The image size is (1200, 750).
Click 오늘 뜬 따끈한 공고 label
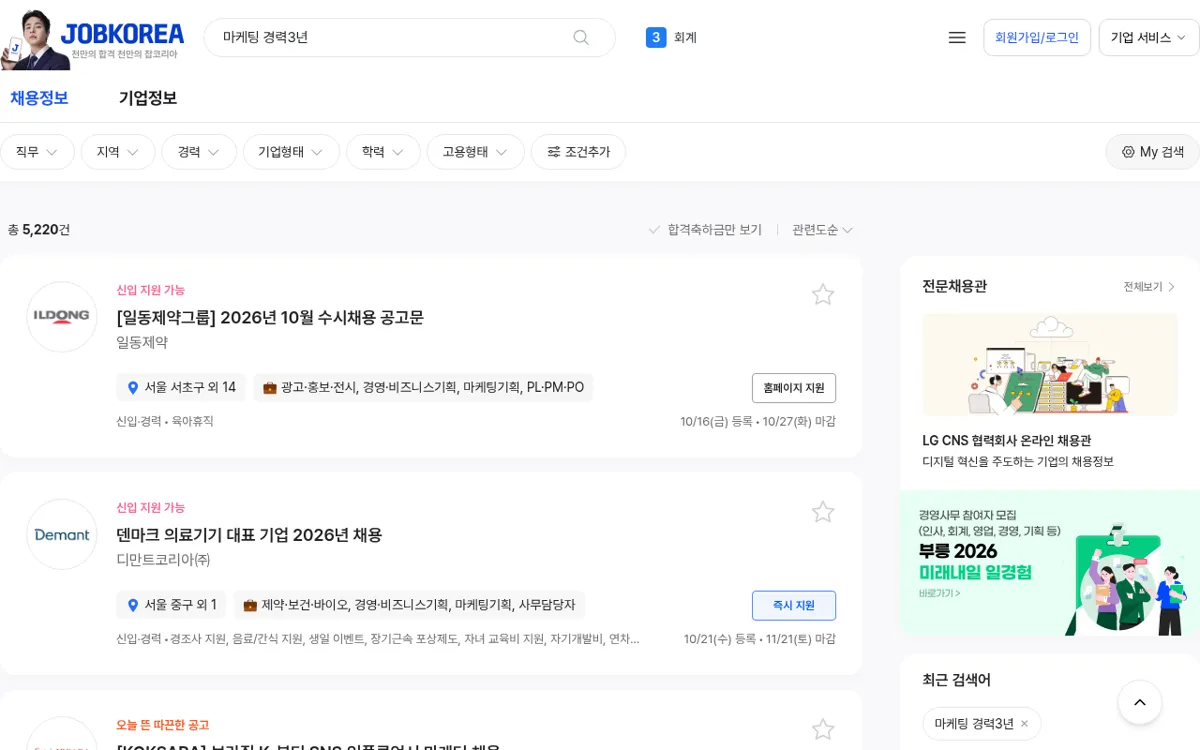coord(163,725)
